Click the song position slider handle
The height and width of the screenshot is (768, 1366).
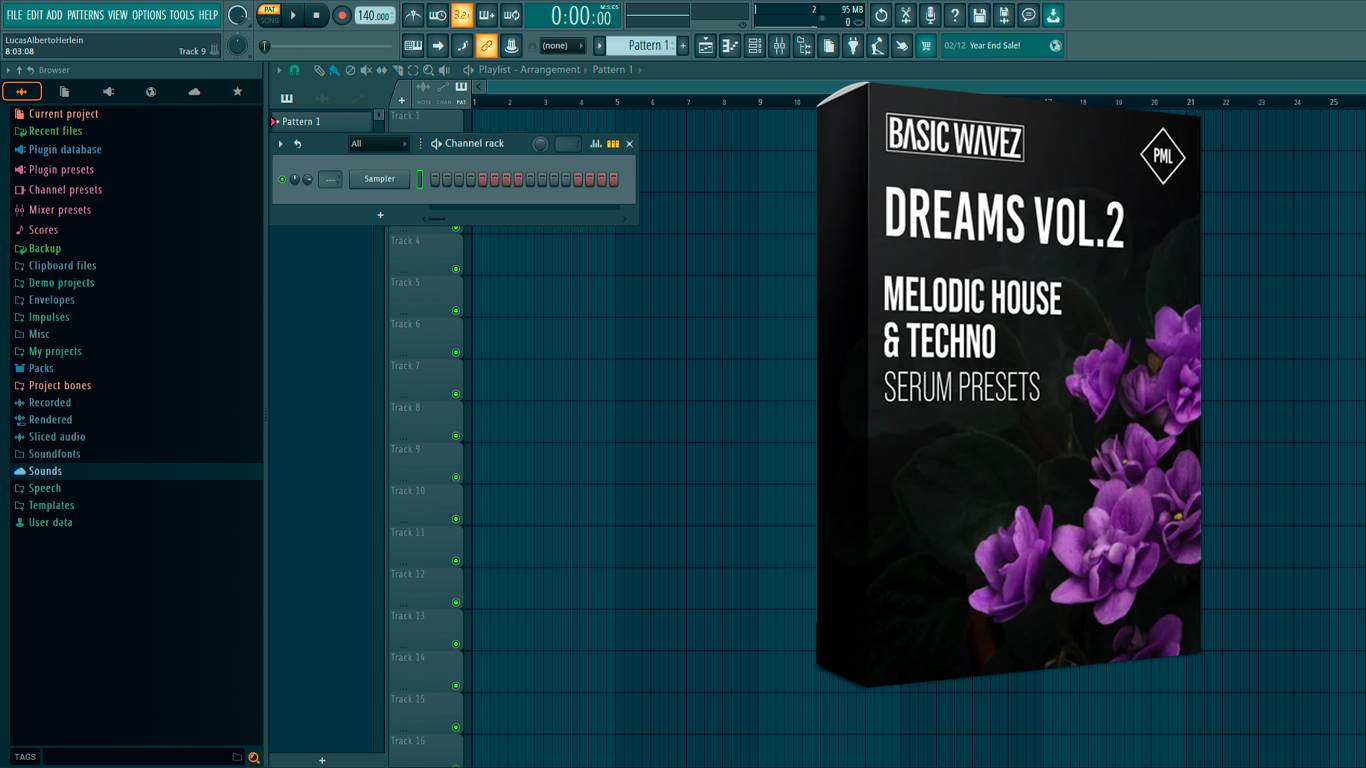coord(265,46)
